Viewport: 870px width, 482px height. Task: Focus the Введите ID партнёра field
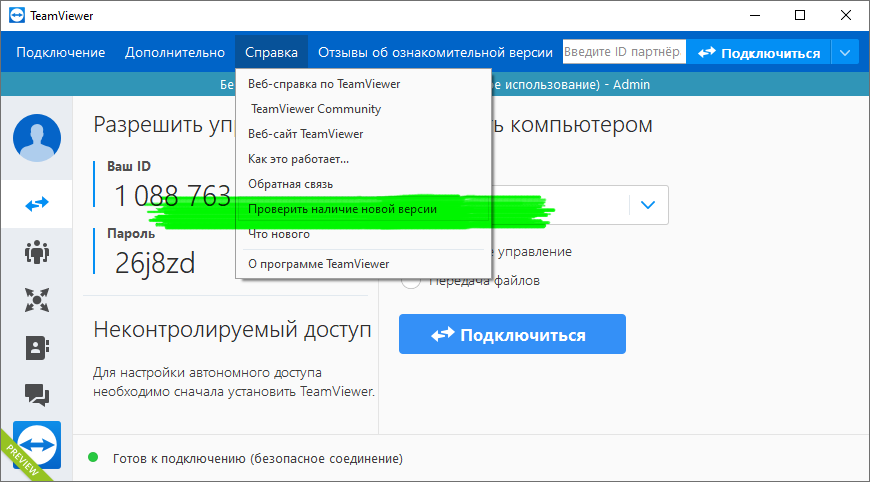coord(624,52)
